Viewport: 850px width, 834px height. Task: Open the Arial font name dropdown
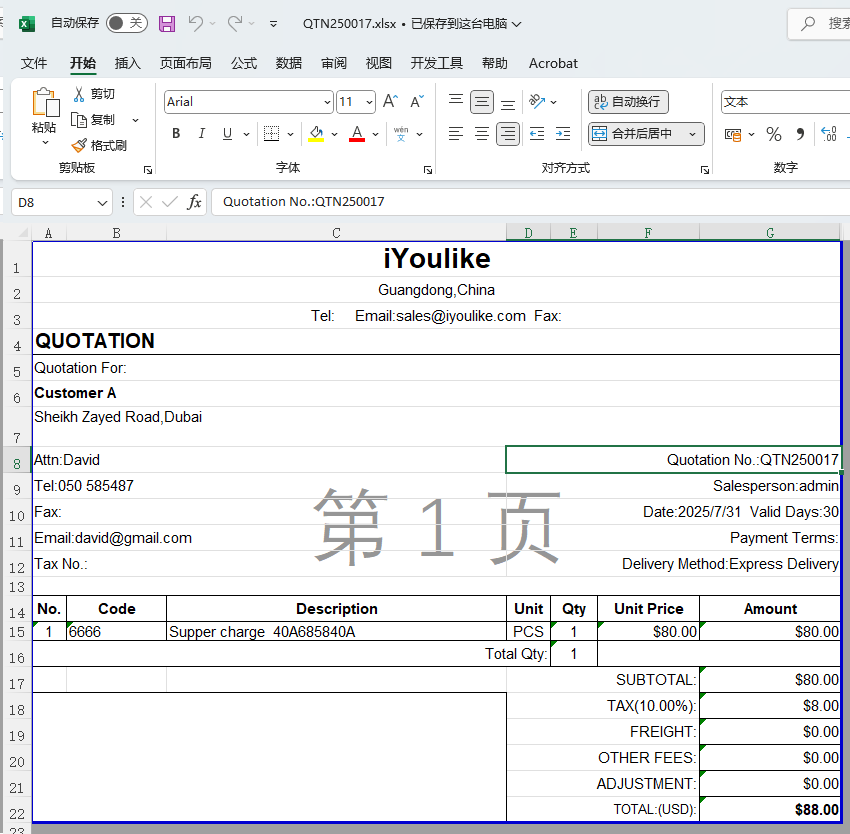pyautogui.click(x=327, y=102)
